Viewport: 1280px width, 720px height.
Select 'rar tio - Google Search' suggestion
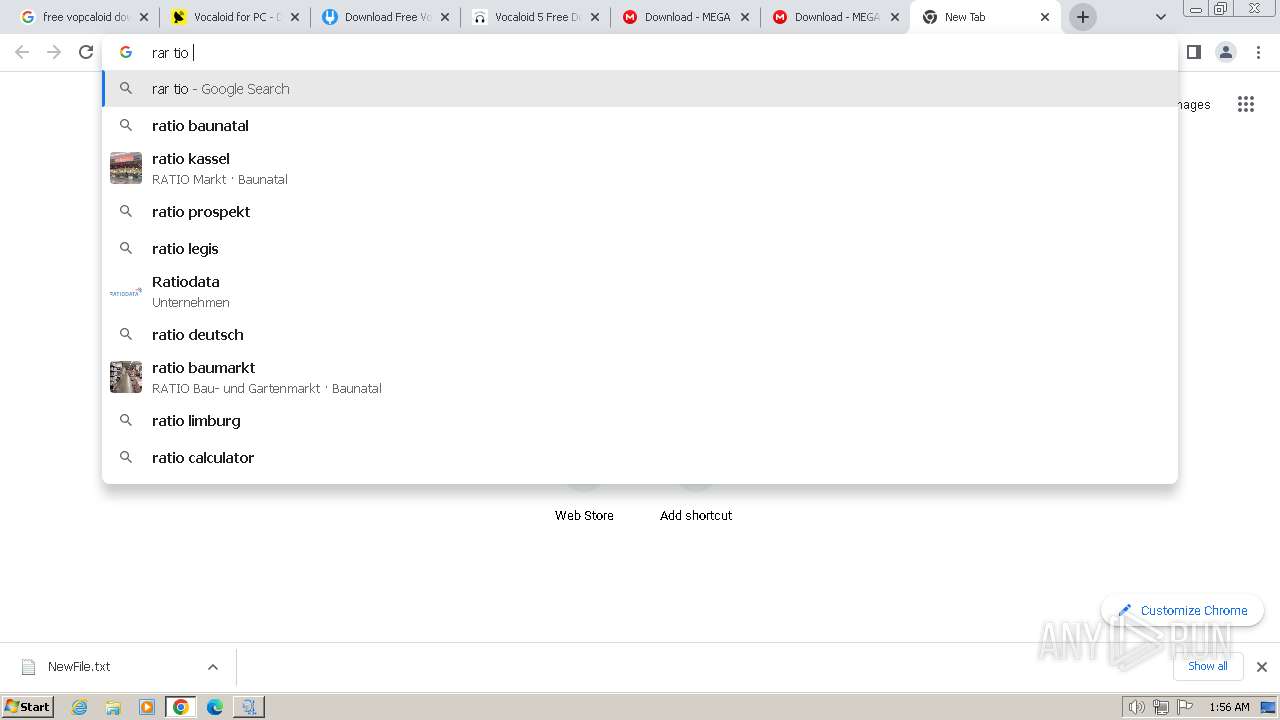tap(640, 89)
